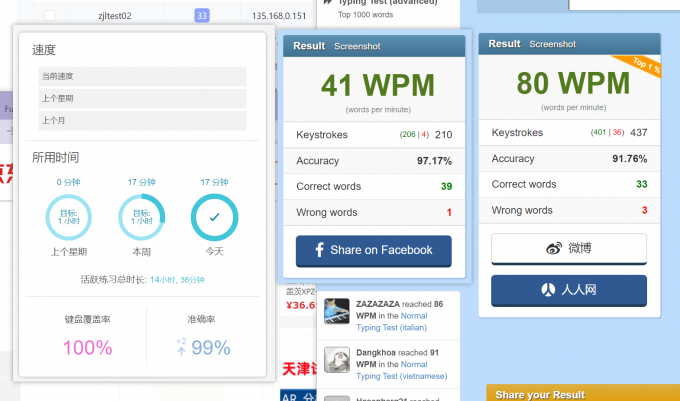Click Keystrokes value 210
The width and height of the screenshot is (680, 401).
(443, 135)
